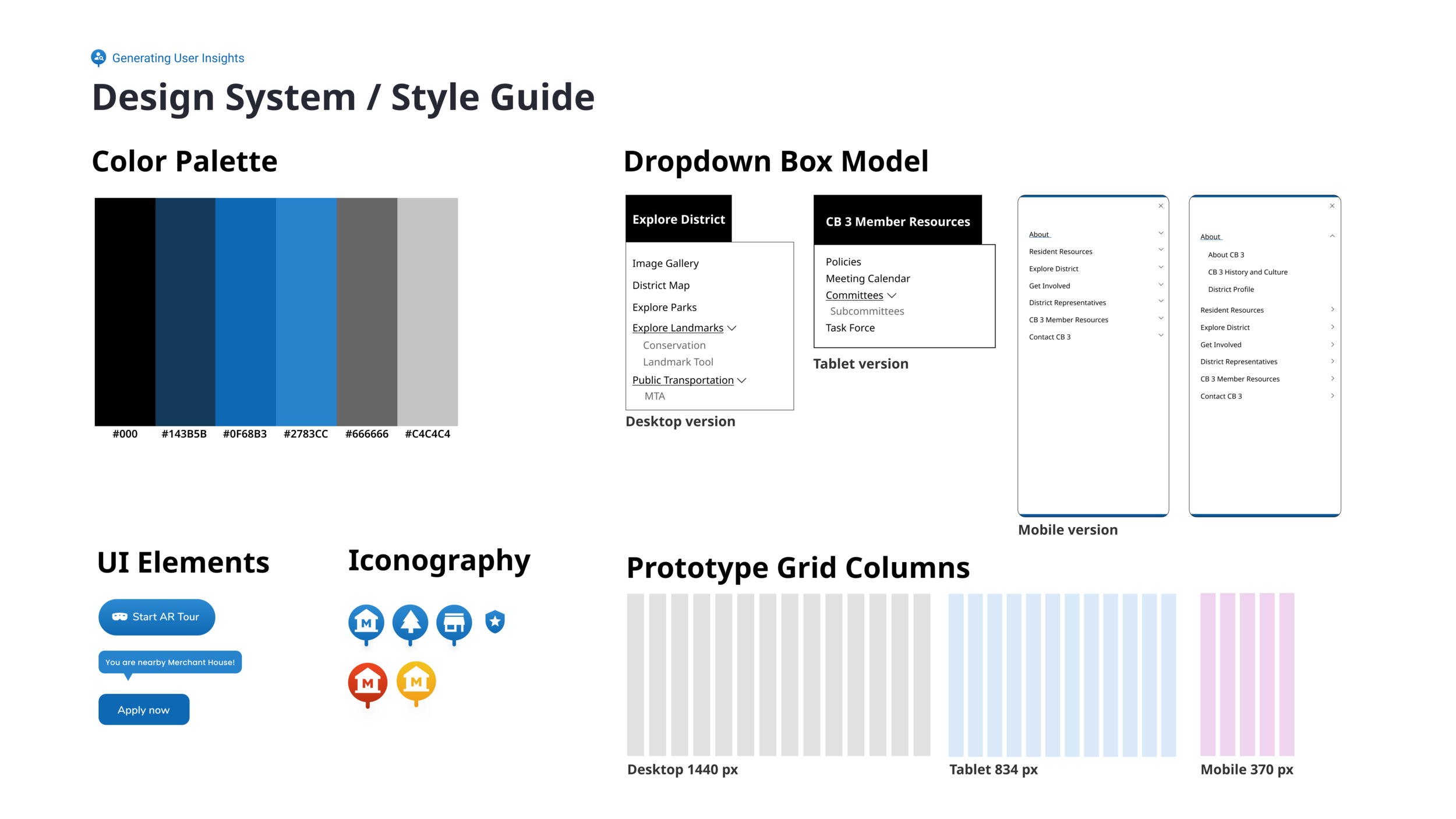
Task: Close the expanded mobile menu with X
Action: 1331,206
